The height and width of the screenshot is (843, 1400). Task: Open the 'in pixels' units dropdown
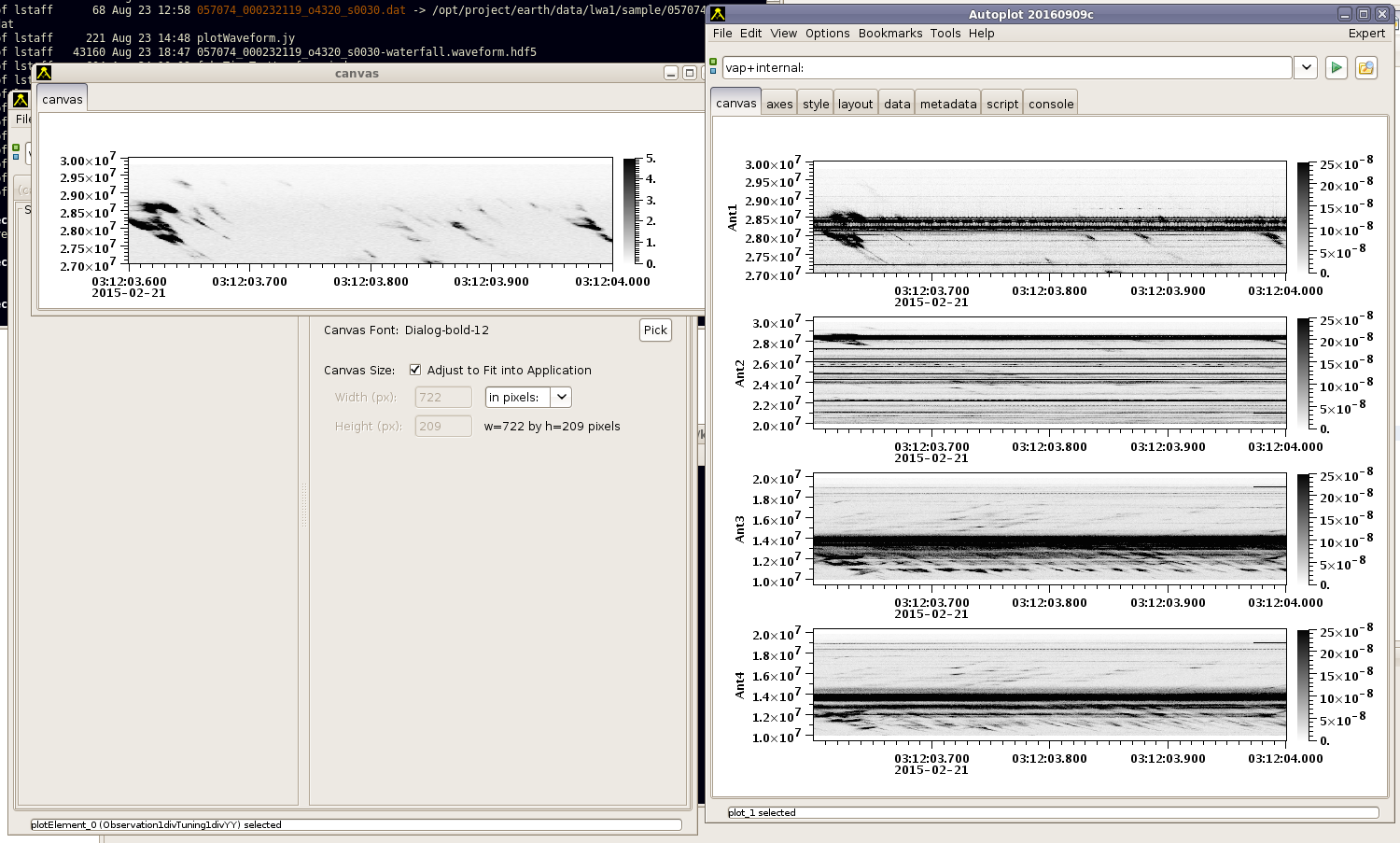click(561, 397)
